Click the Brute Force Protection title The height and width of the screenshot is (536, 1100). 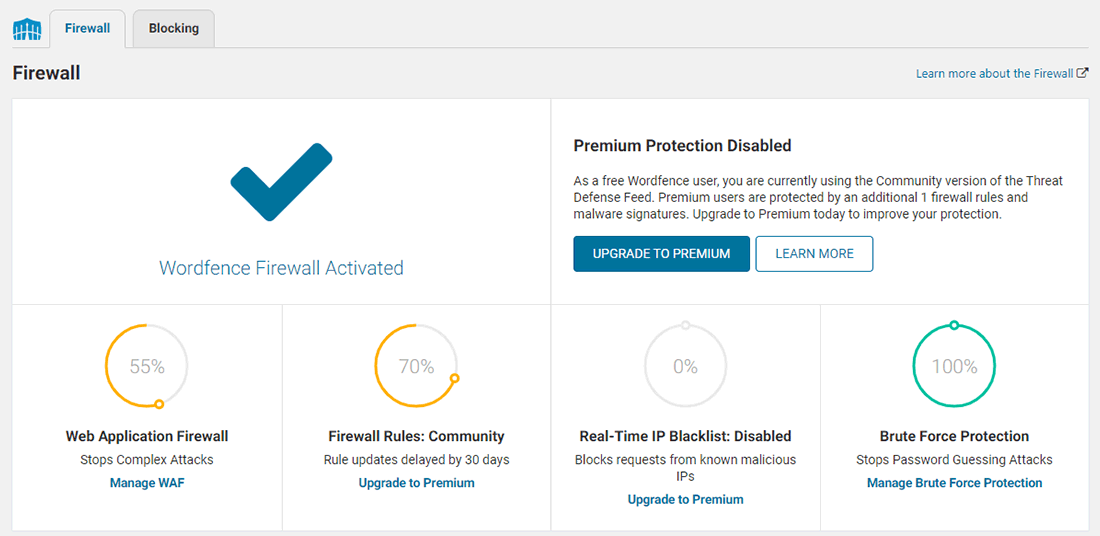tap(954, 436)
